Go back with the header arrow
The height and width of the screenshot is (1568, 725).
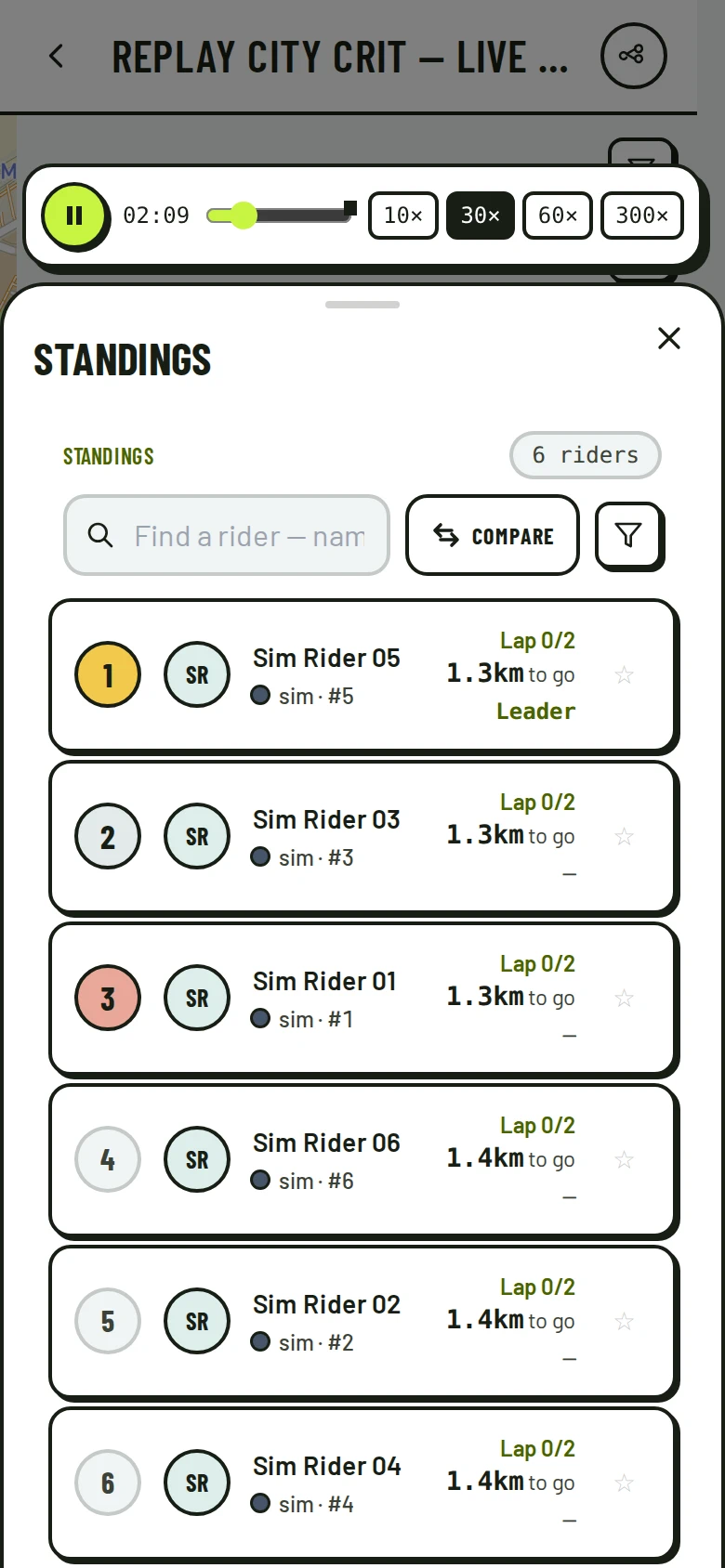[x=57, y=57]
